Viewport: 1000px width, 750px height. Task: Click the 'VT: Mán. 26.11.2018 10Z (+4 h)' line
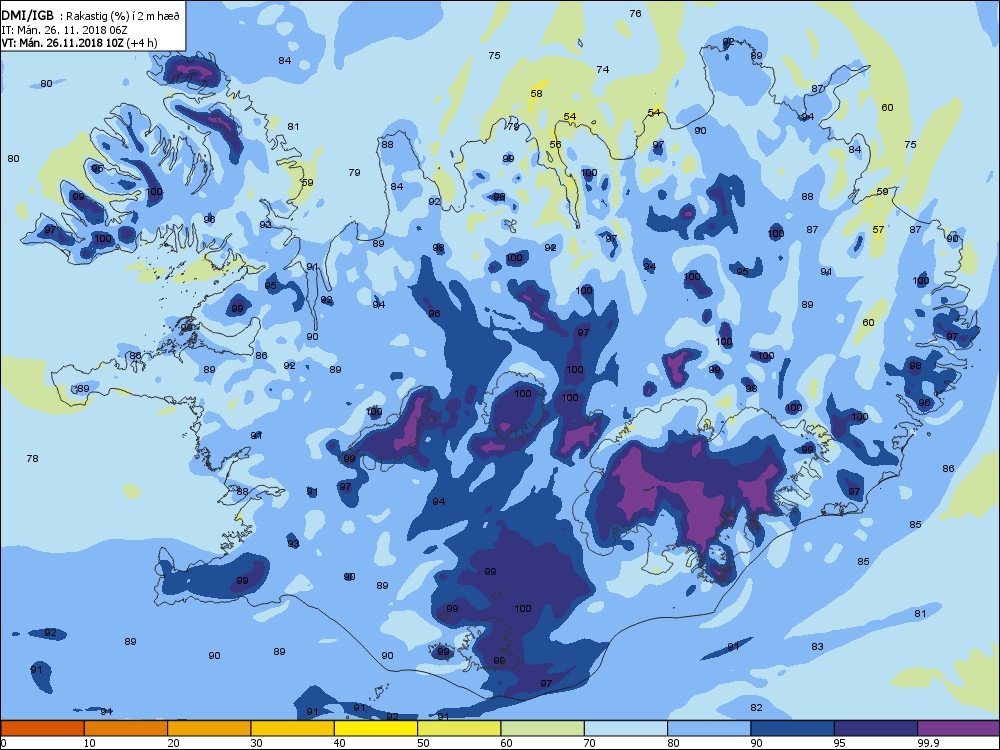79,43
